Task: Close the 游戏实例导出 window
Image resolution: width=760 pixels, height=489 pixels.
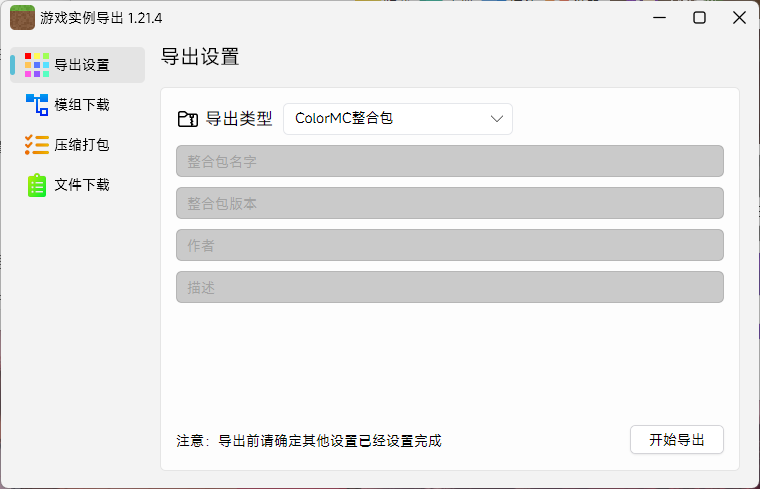Action: pyautogui.click(x=739, y=18)
